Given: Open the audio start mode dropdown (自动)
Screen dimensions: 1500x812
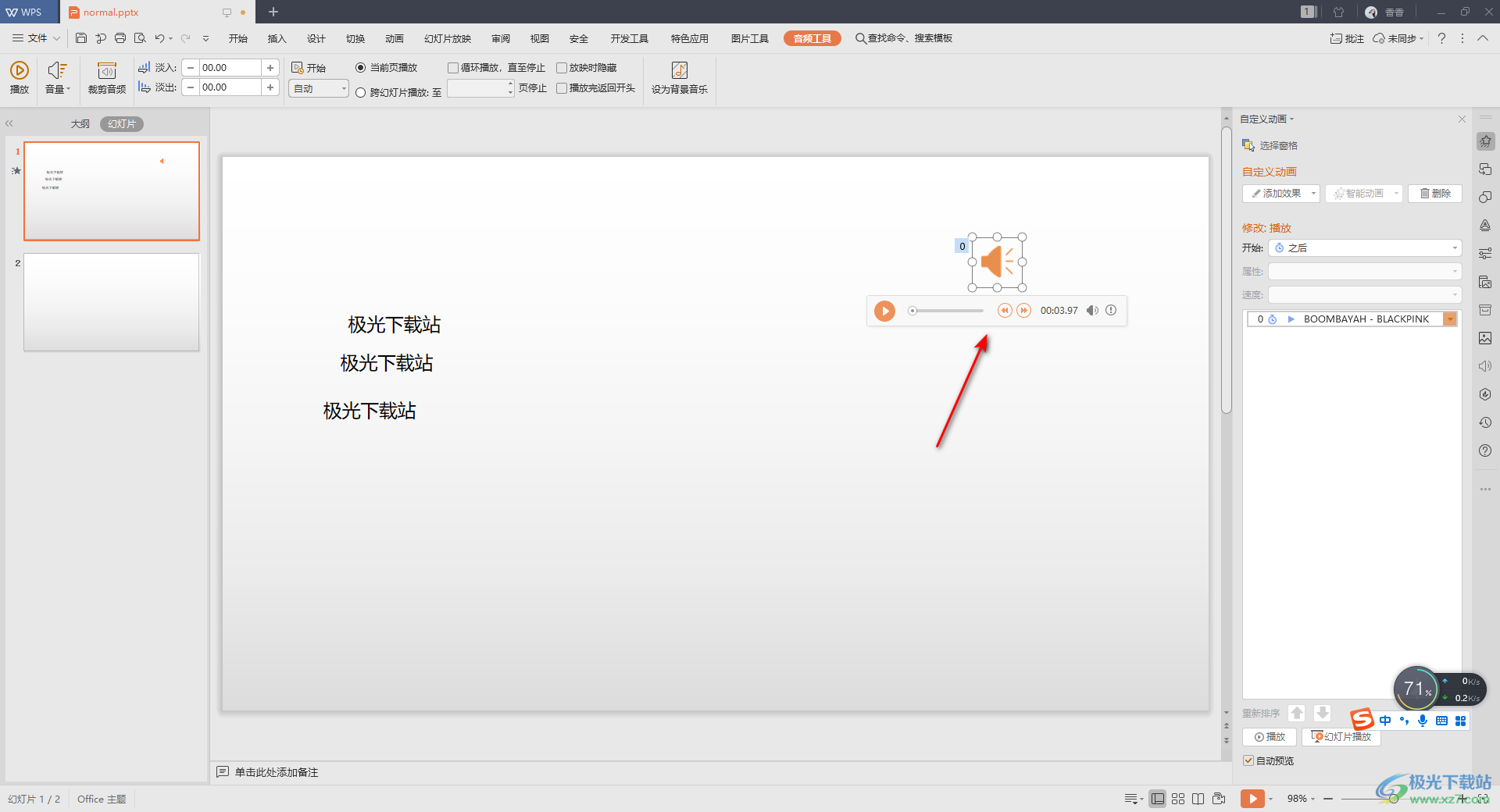Looking at the screenshot, I should [x=319, y=89].
